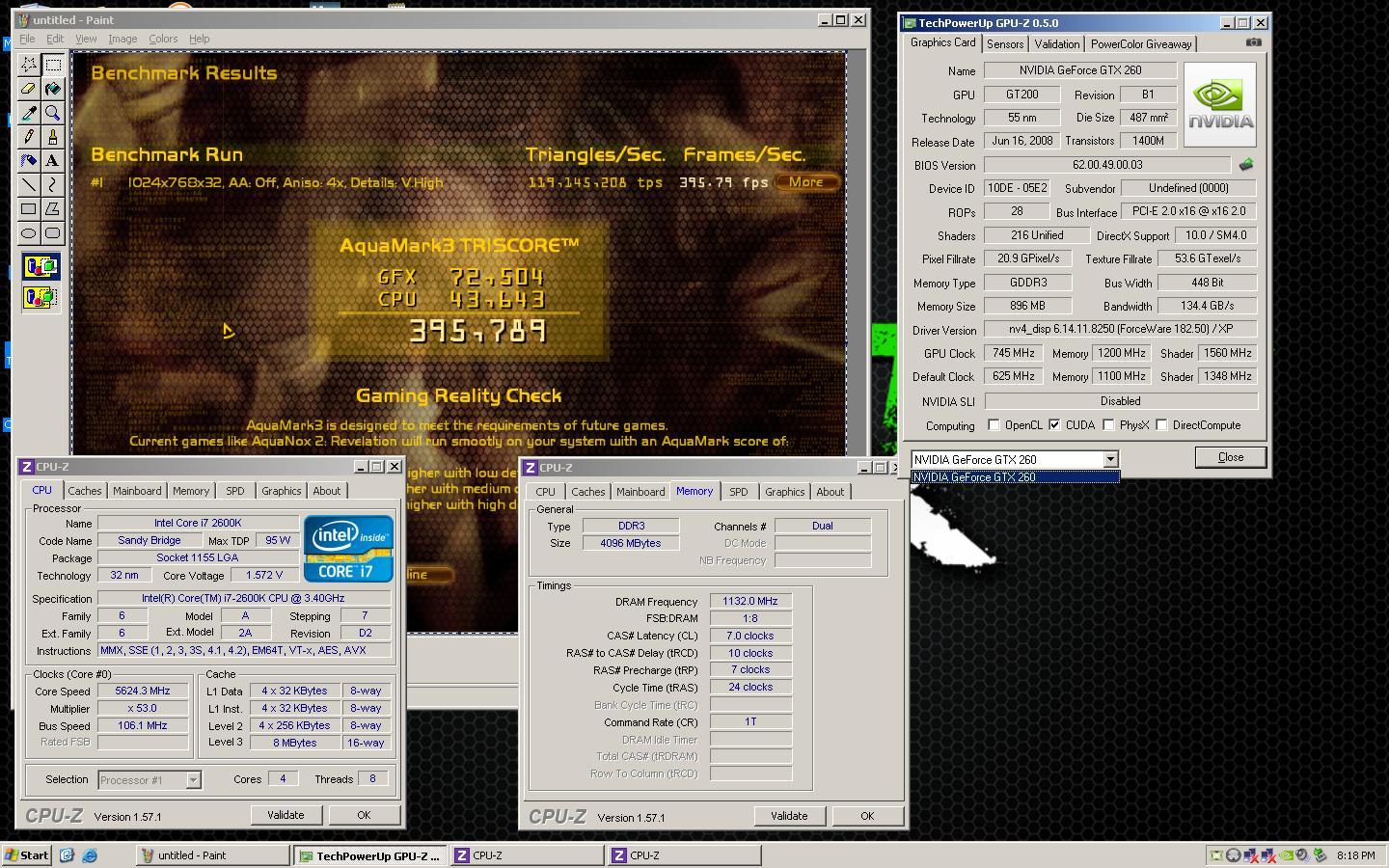Pick the Polygon shape tool
The image size is (1389, 868).
tap(53, 208)
